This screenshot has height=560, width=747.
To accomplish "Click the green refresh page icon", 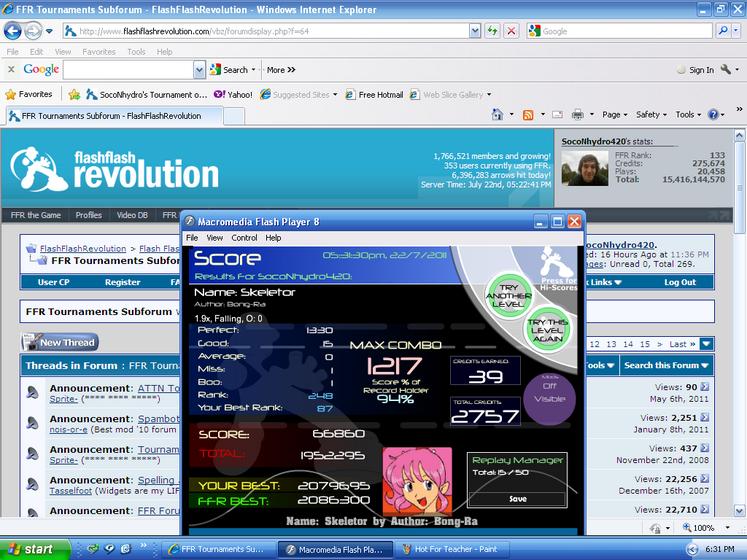I will (x=492, y=31).
